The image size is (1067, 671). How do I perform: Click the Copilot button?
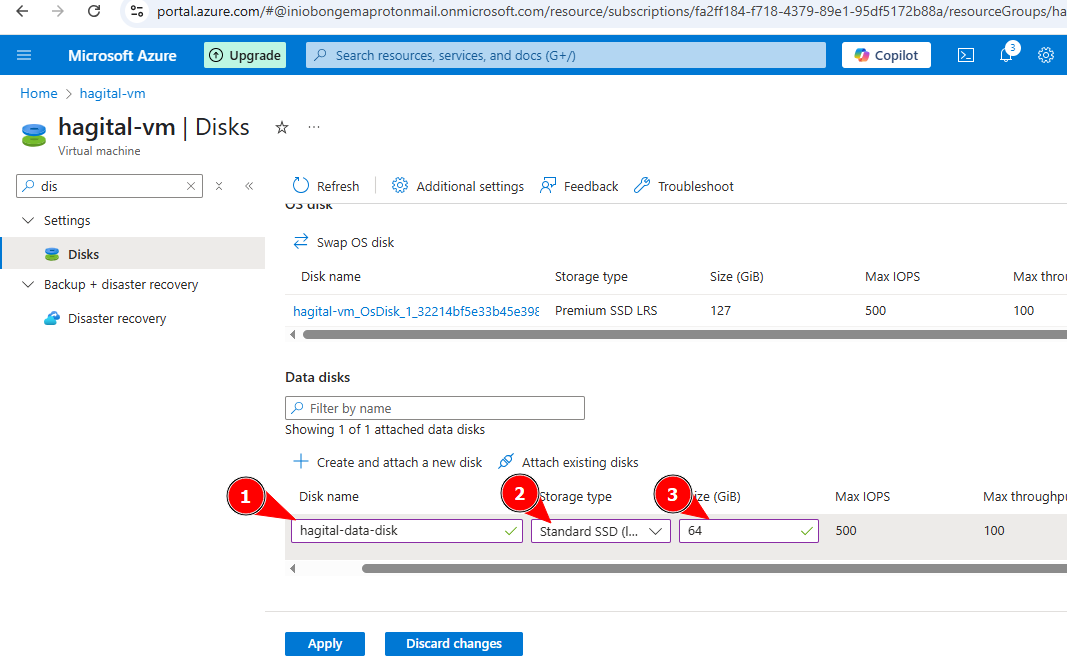[x=886, y=55]
